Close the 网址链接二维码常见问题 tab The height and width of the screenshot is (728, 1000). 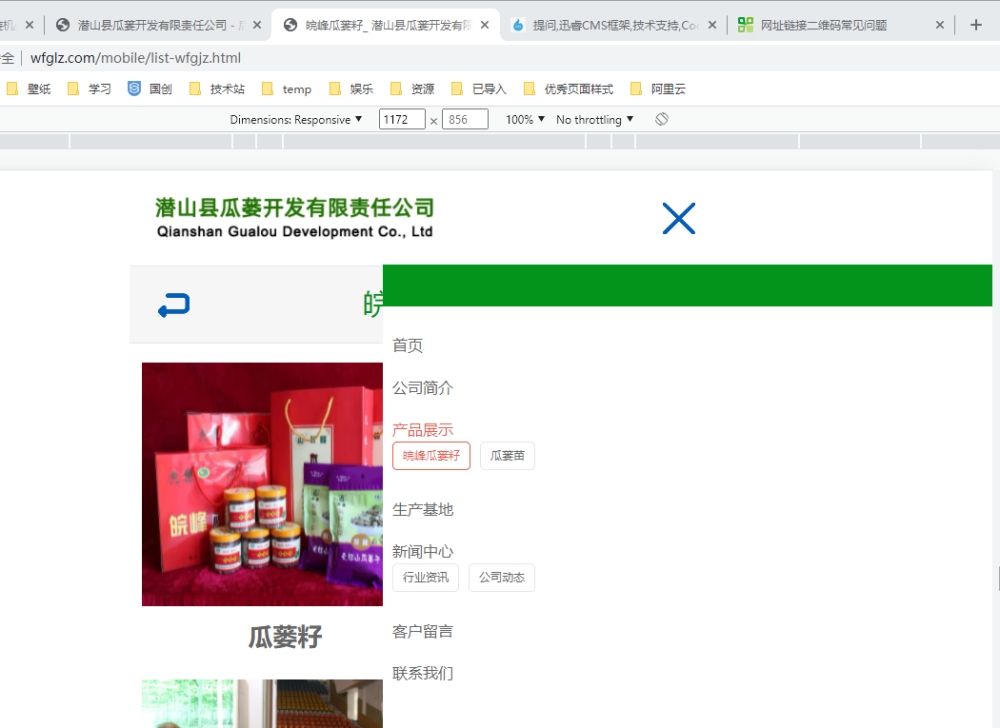coord(939,25)
